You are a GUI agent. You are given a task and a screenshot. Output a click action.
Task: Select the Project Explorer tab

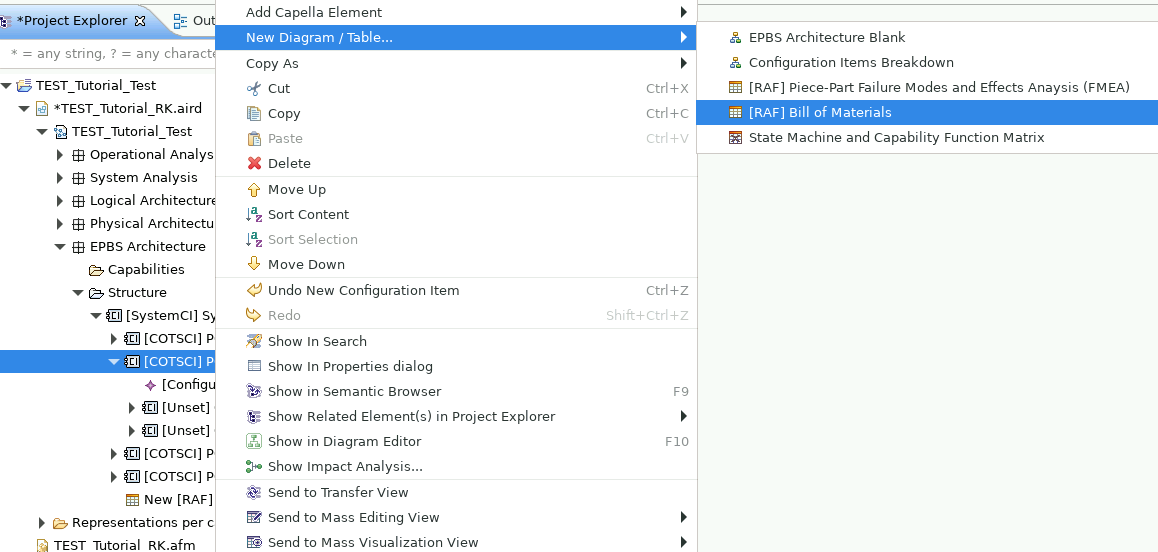(72, 21)
